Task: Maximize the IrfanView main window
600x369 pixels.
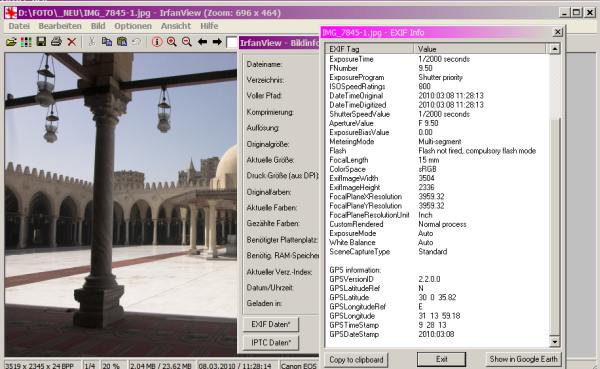Action: pos(576,13)
